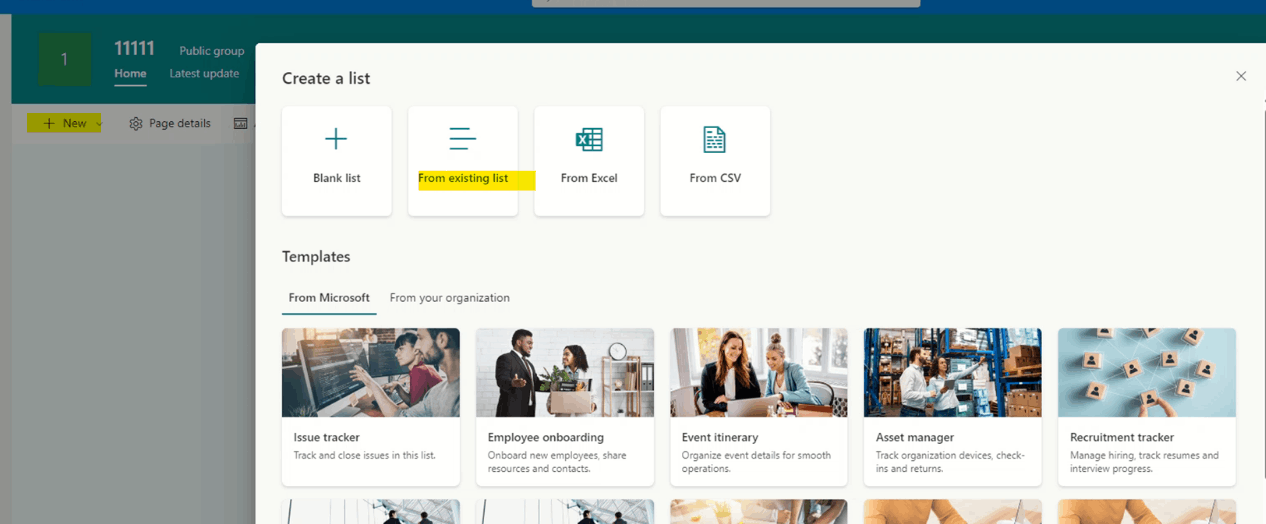Screen dimensions: 1266x524
Task: Click the Employee onboarding title text
Action: pos(546,437)
